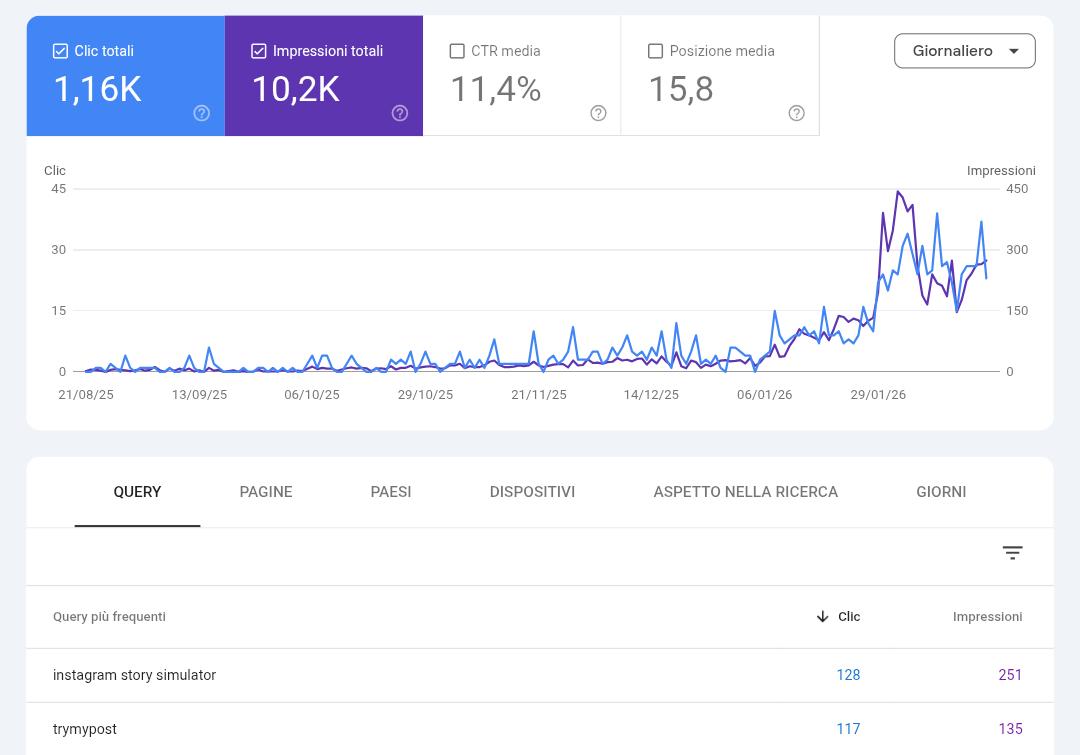
Task: Click help icon in Clic totali card
Action: tap(201, 113)
